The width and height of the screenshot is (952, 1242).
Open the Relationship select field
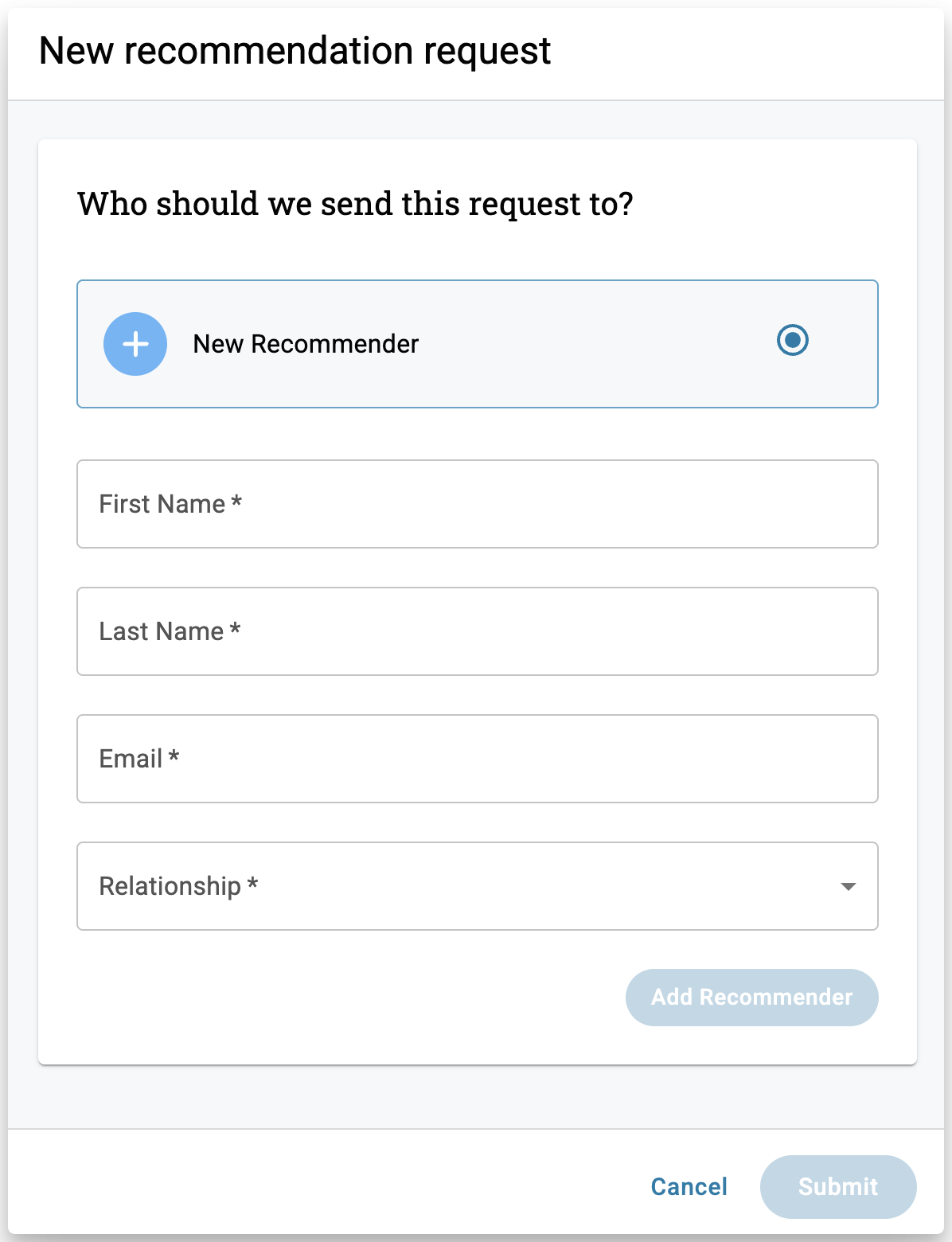click(x=478, y=886)
